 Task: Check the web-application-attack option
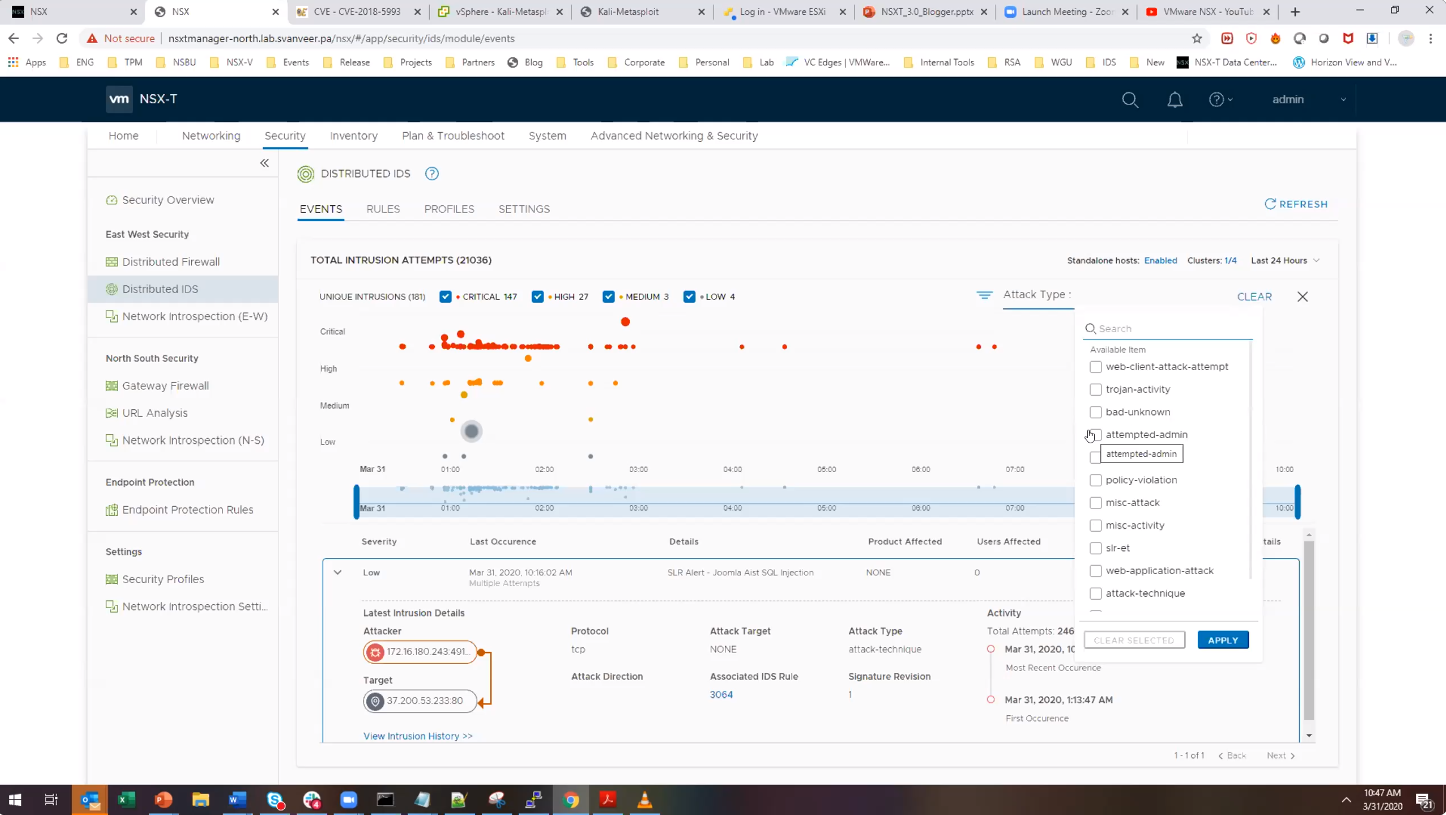(1096, 571)
